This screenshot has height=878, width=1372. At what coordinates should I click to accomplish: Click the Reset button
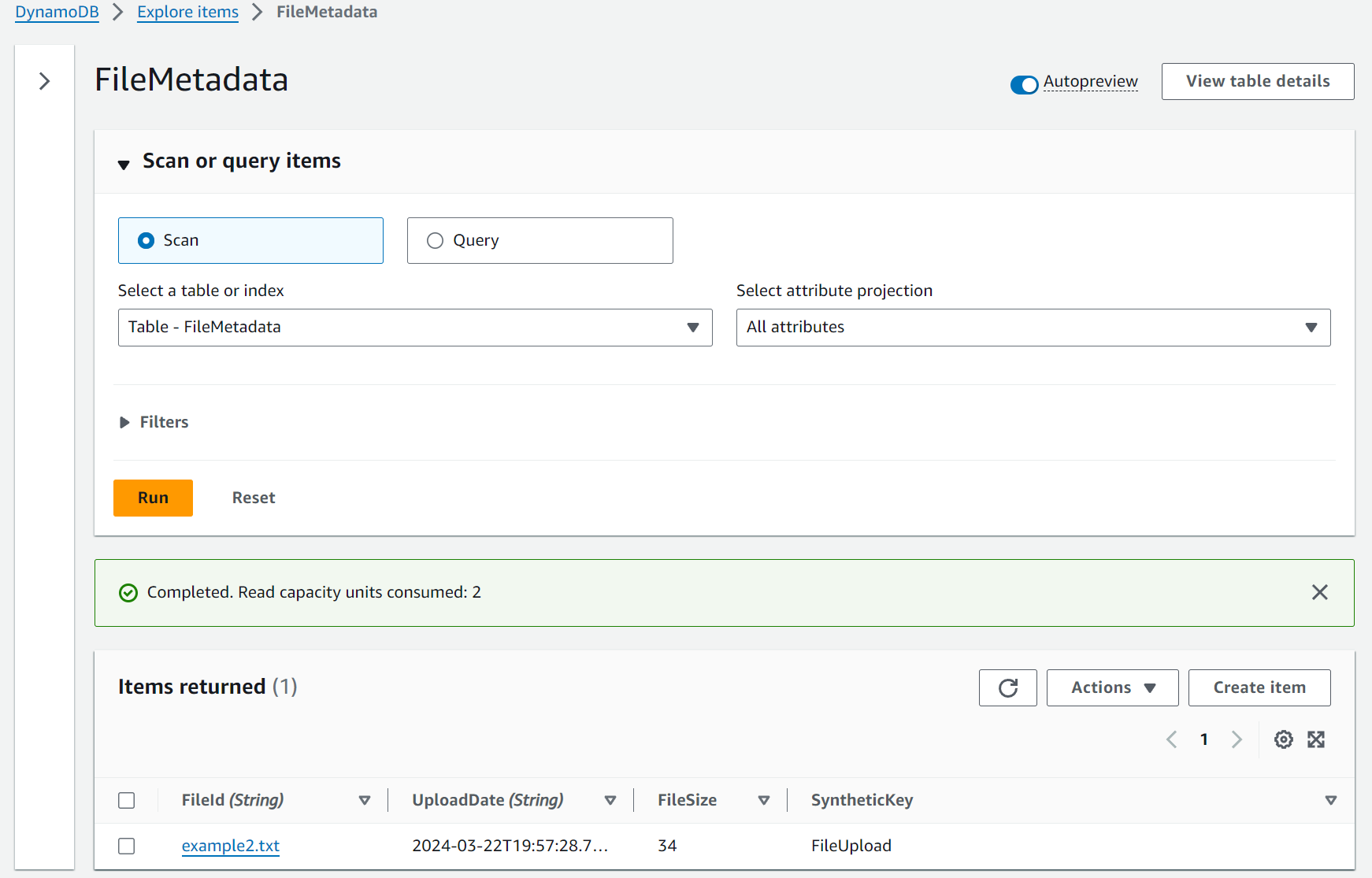tap(254, 498)
